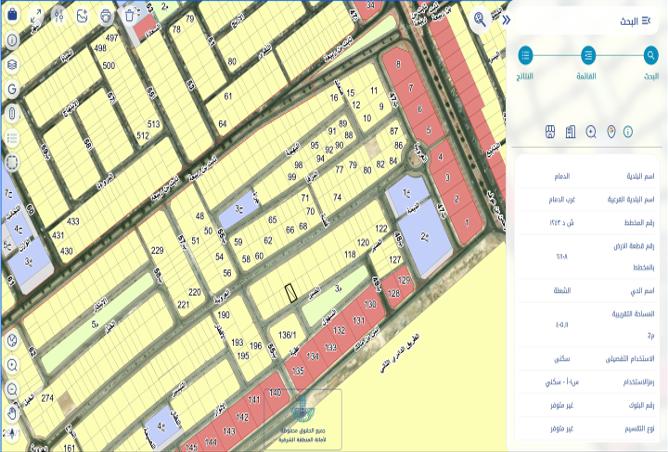Switch to the النتائج step tab
Screen dimensions: 668x452
(x=526, y=56)
